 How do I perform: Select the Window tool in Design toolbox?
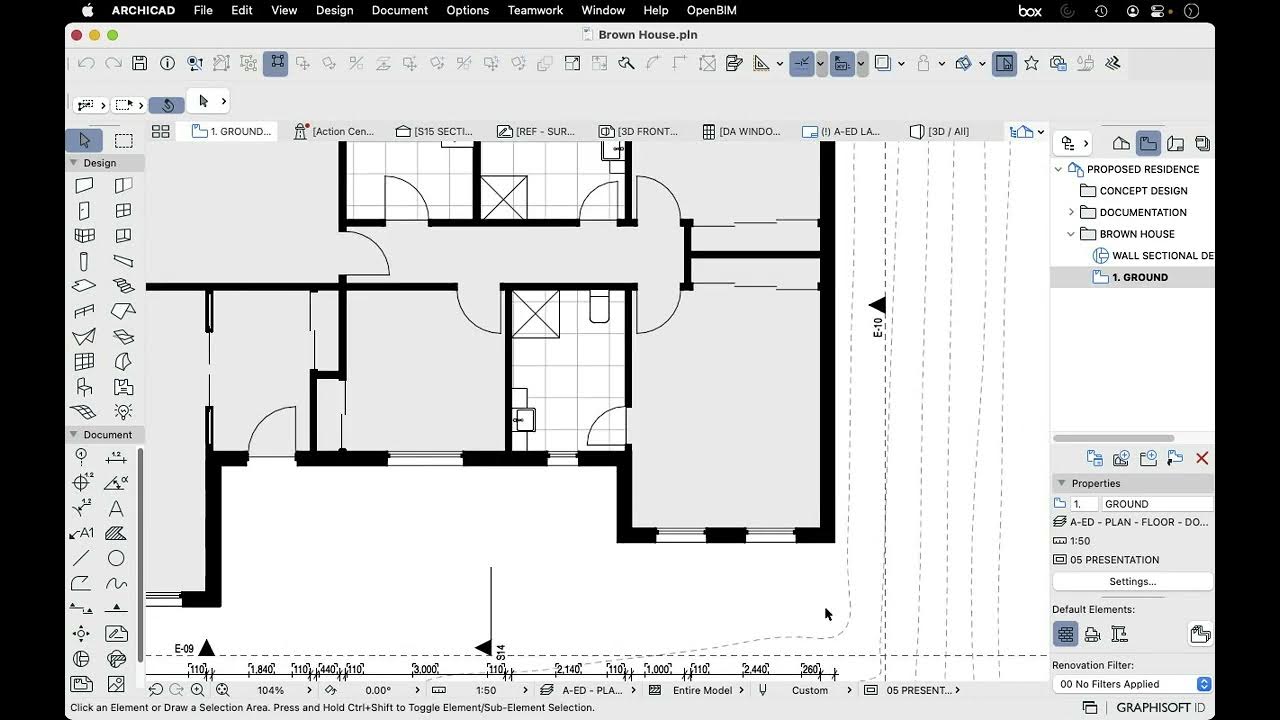[x=123, y=211]
